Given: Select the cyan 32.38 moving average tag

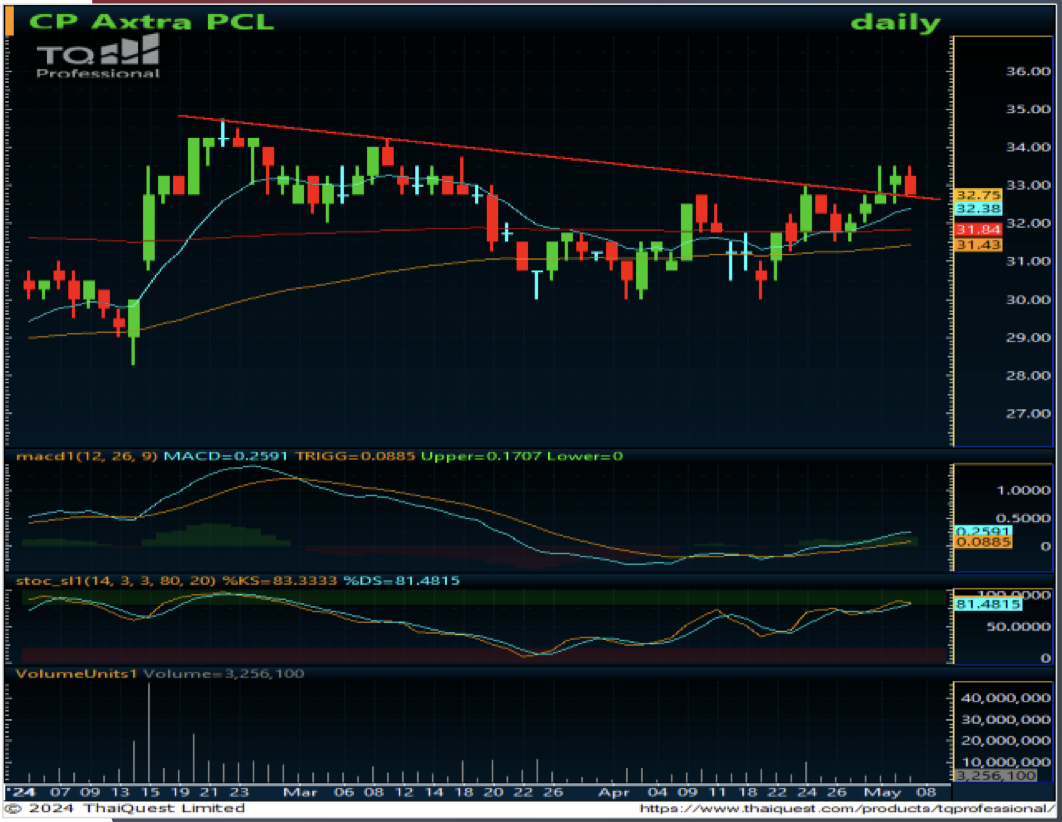Looking at the screenshot, I should pos(978,209).
